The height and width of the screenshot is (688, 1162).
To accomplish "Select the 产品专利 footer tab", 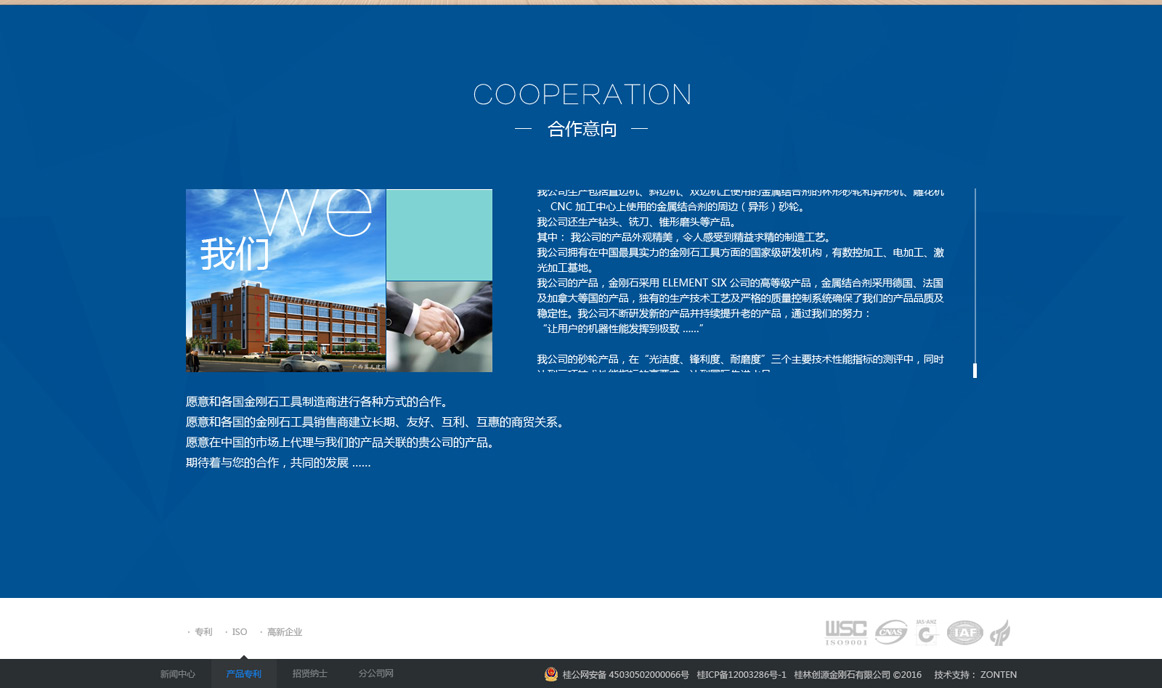I will tap(244, 674).
